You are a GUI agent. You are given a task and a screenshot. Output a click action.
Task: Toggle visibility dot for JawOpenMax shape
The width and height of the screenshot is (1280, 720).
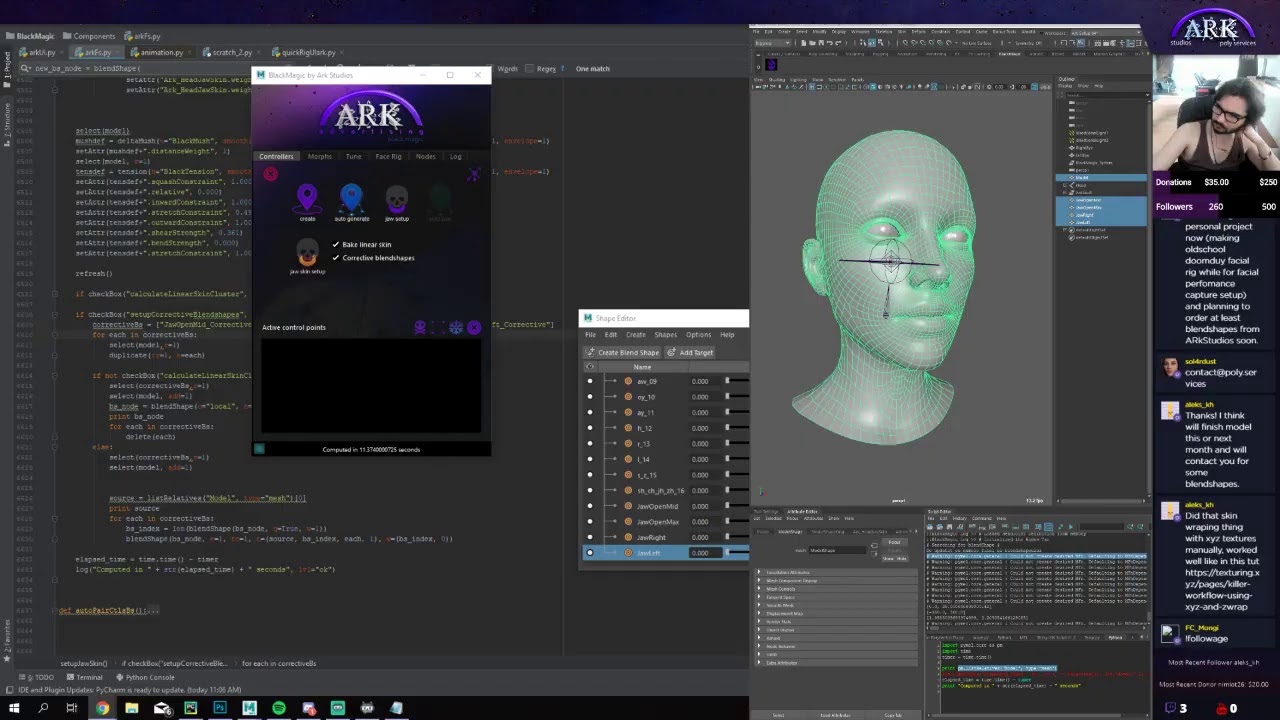(589, 522)
